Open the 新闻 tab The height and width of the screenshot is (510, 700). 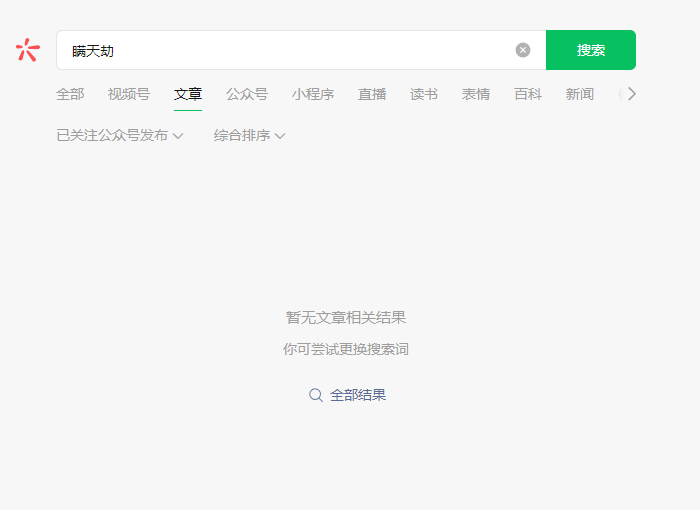click(579, 94)
